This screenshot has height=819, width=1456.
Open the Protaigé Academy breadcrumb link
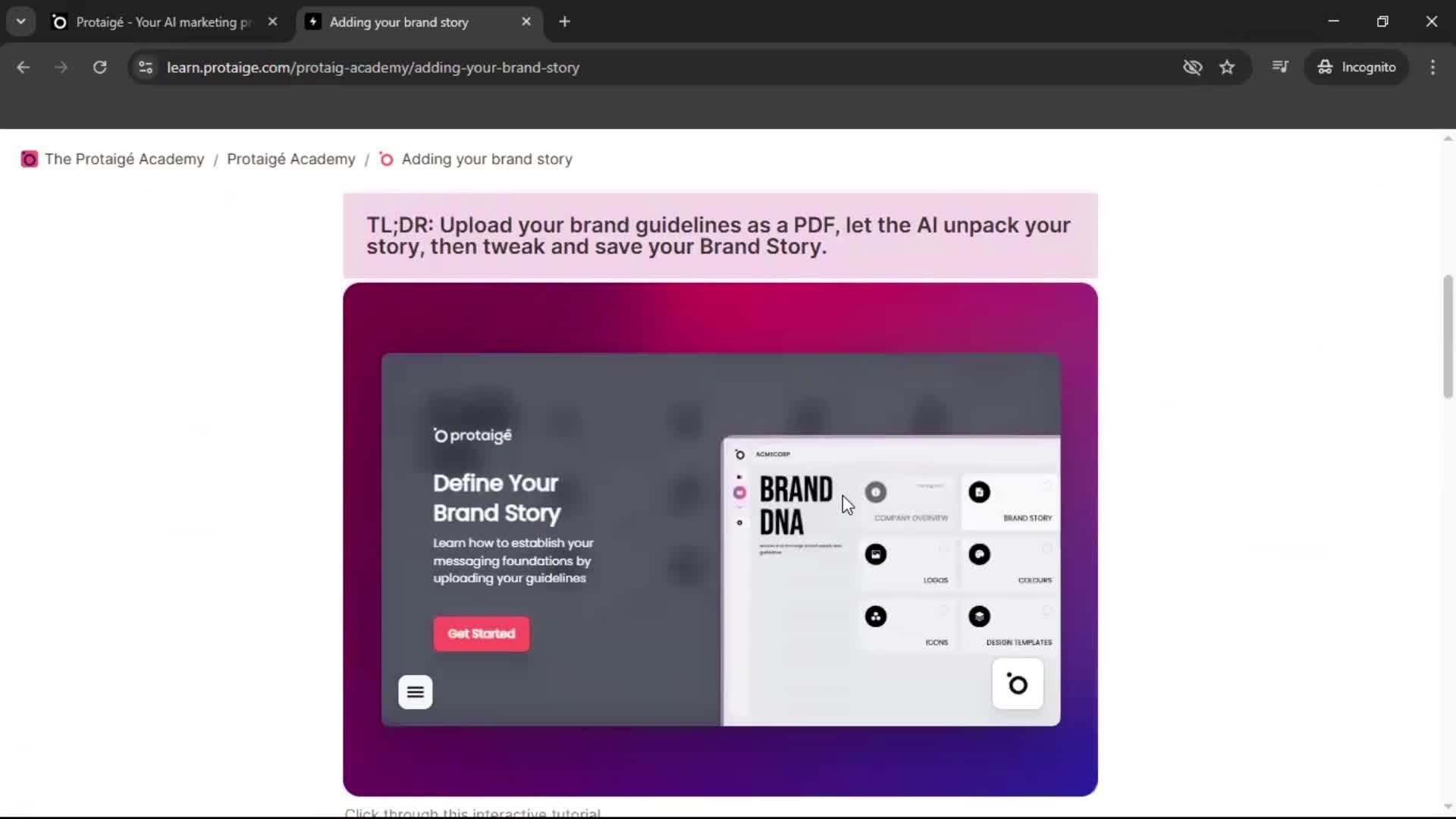click(x=290, y=159)
